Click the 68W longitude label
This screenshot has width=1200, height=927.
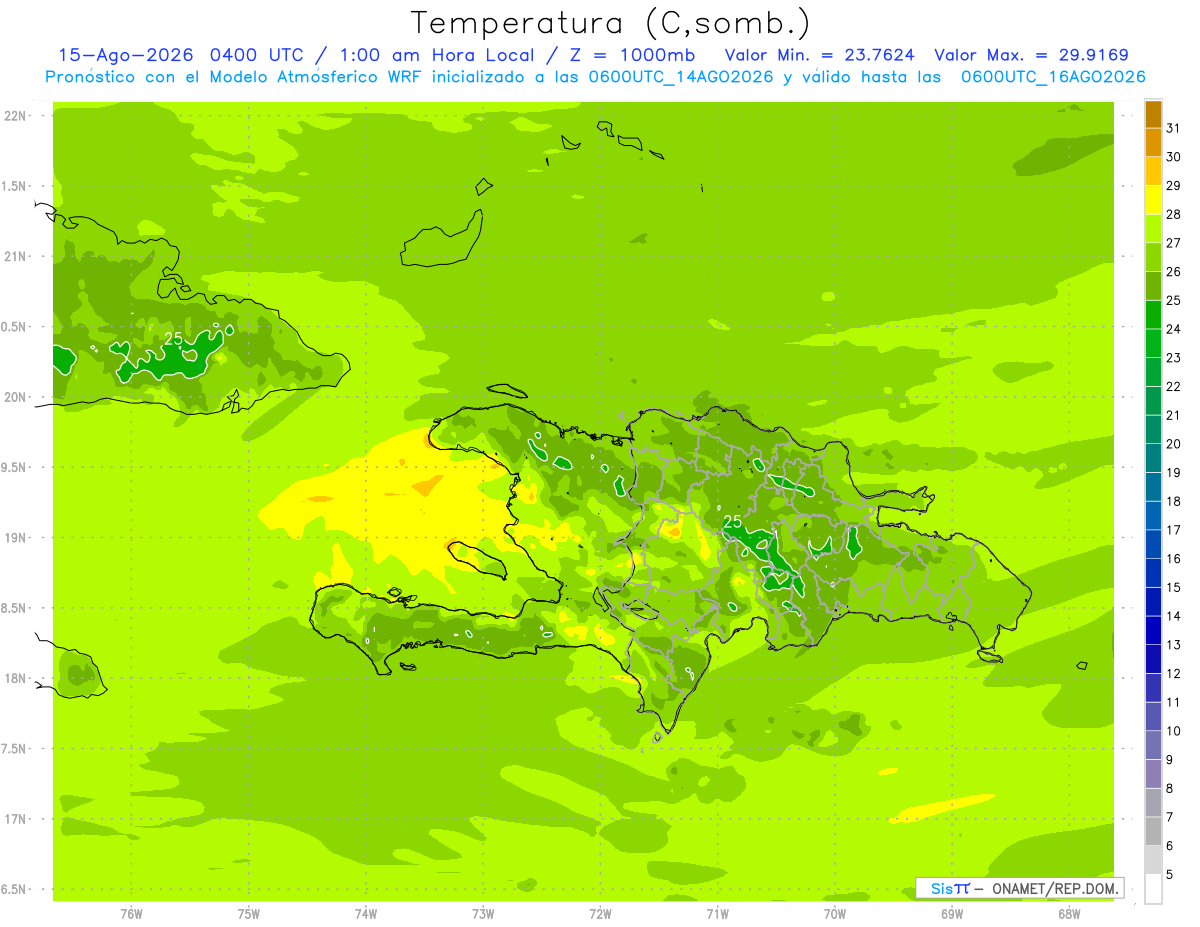(x=1069, y=914)
